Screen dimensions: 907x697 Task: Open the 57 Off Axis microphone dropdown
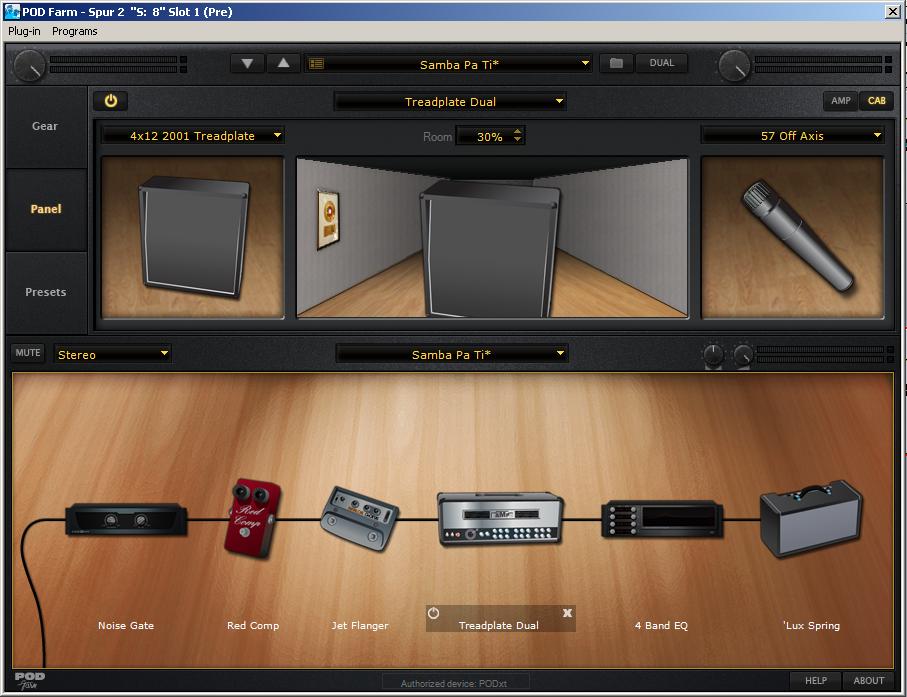click(792, 136)
